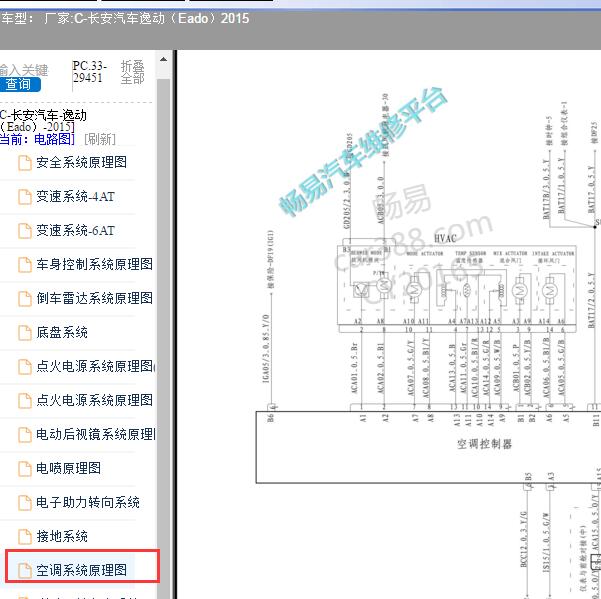601x599 pixels.
Task: Click file icon beside 变速系统-4AT
Action: pos(25,197)
